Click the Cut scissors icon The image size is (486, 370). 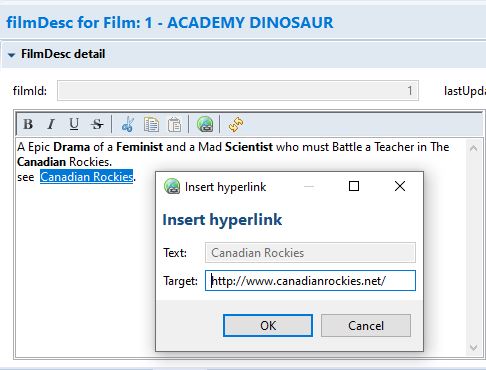tap(128, 124)
